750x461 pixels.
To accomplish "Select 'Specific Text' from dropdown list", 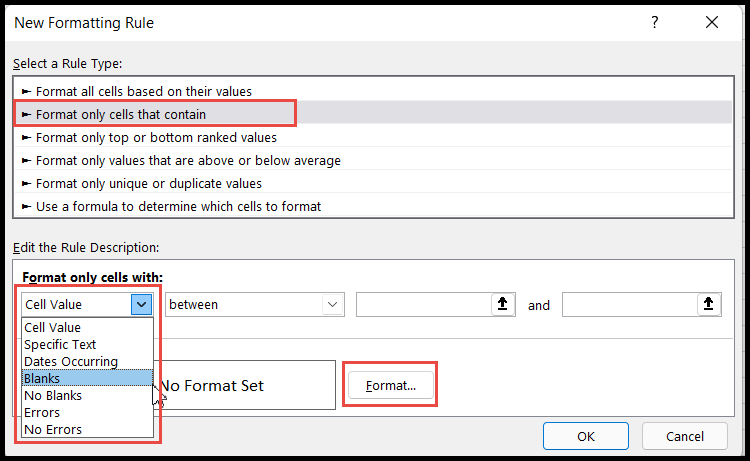I will 60,344.
